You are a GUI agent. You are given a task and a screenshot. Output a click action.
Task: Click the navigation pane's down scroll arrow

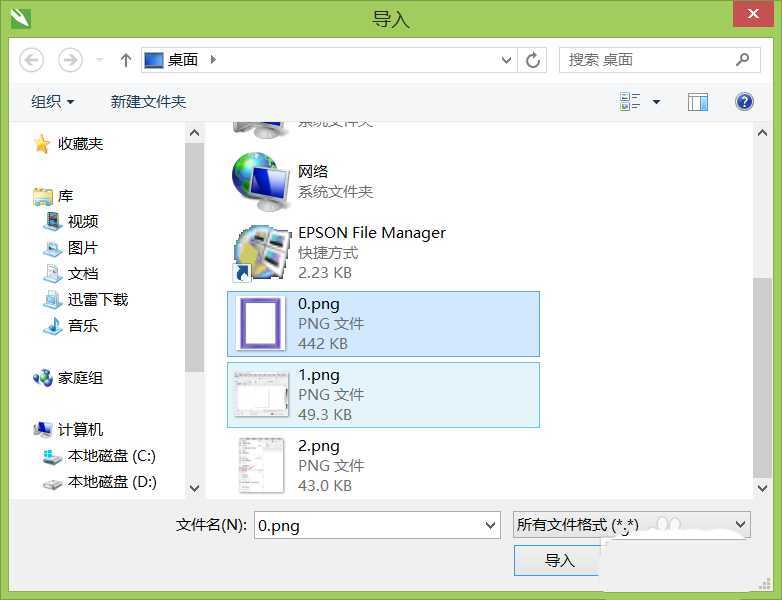point(195,488)
